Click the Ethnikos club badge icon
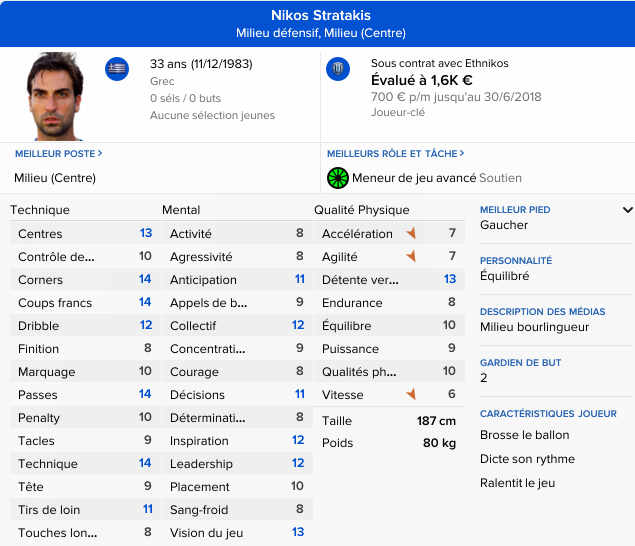This screenshot has width=635, height=546. pos(338,69)
